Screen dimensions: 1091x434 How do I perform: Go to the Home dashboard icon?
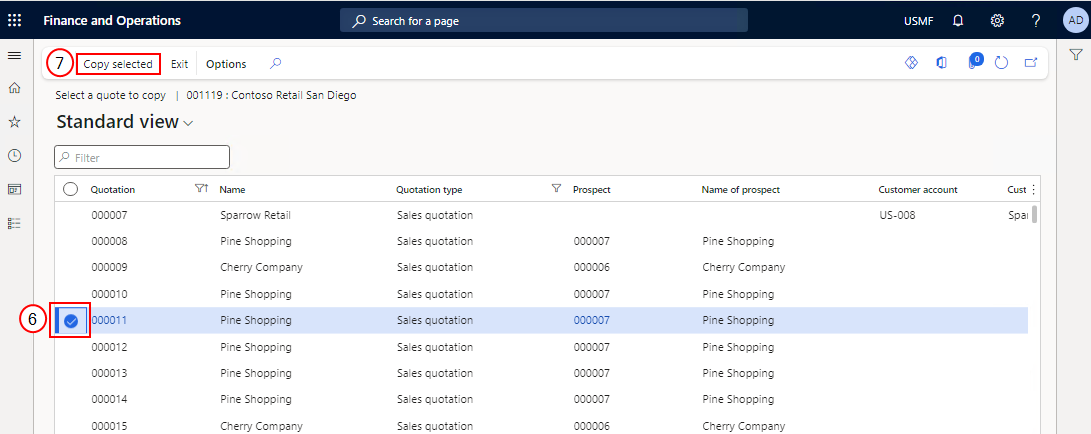(x=14, y=88)
